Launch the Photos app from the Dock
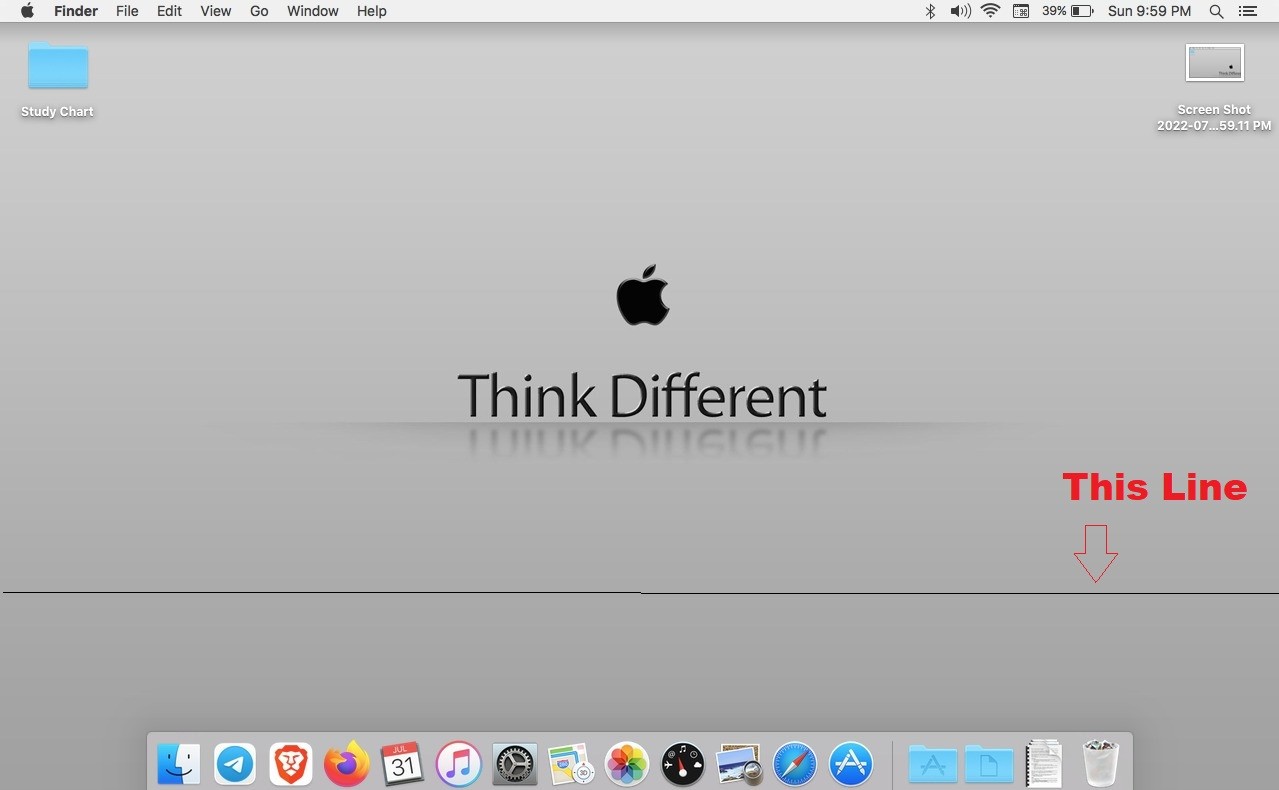 tap(627, 765)
